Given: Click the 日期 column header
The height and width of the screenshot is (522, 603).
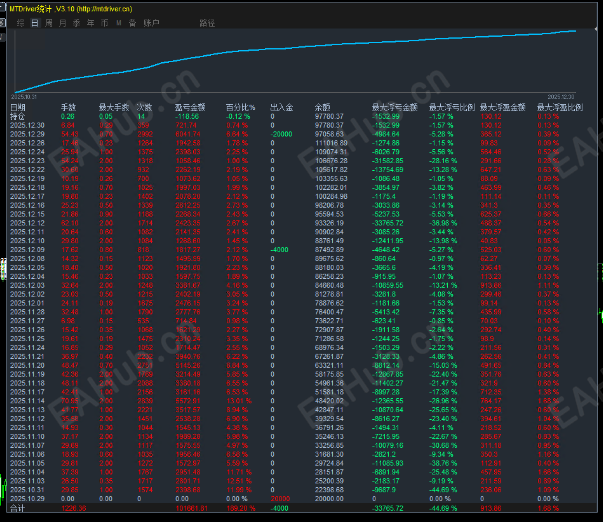Looking at the screenshot, I should tap(18, 107).
